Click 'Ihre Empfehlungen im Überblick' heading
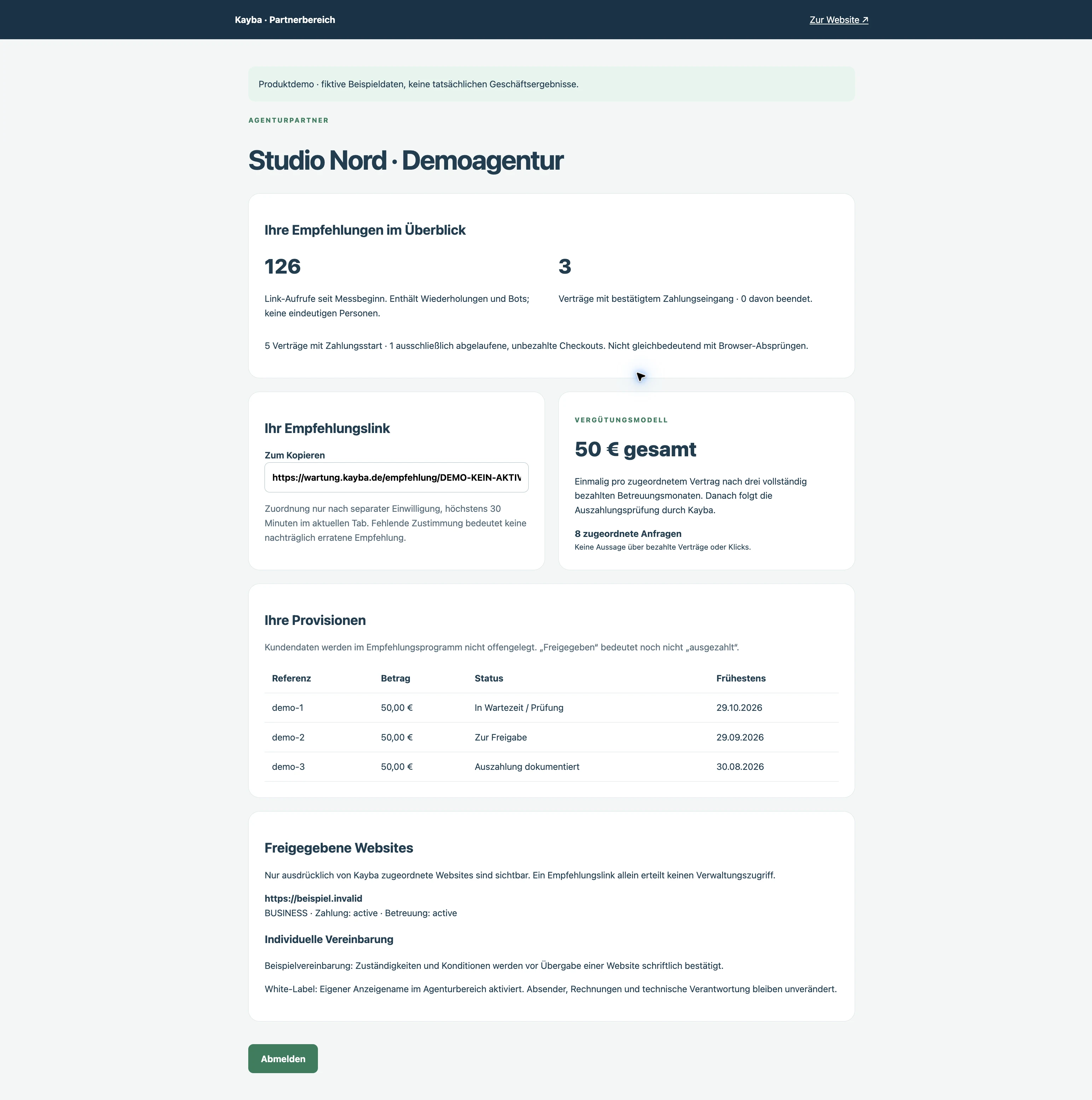 click(365, 230)
